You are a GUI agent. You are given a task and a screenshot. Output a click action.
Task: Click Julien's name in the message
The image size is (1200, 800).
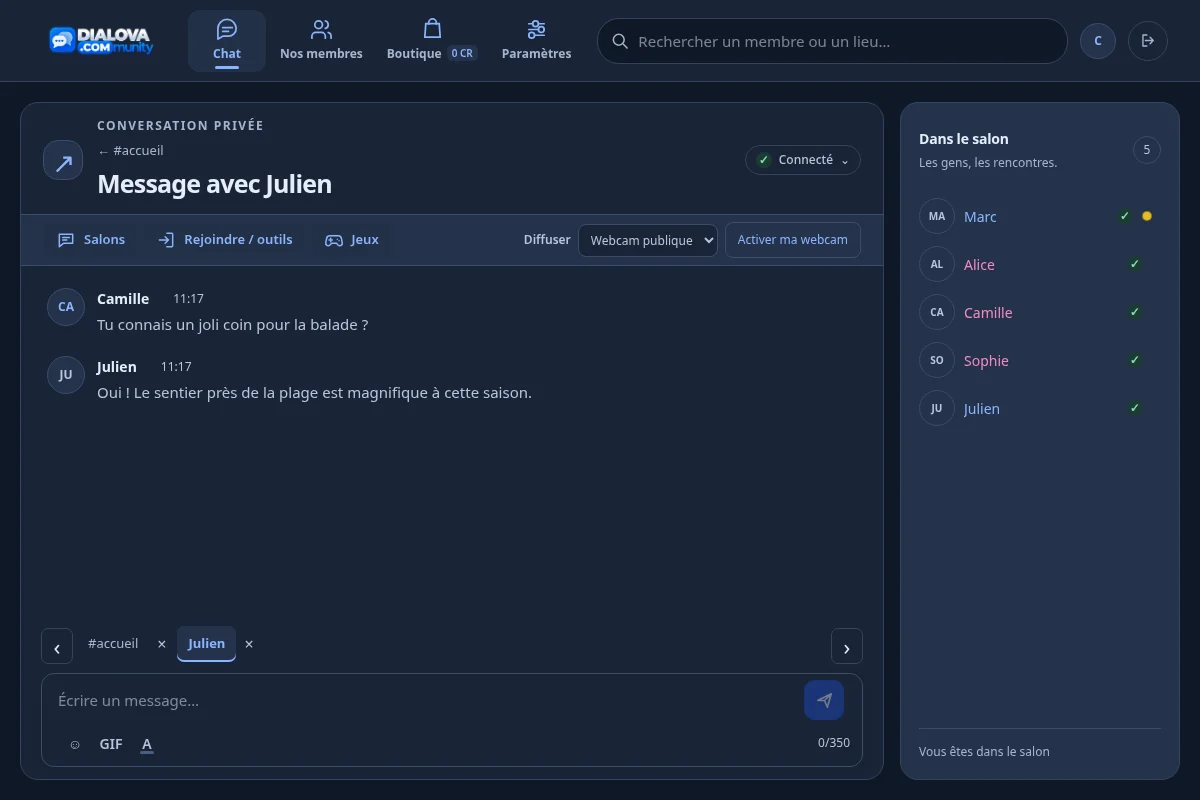[117, 367]
